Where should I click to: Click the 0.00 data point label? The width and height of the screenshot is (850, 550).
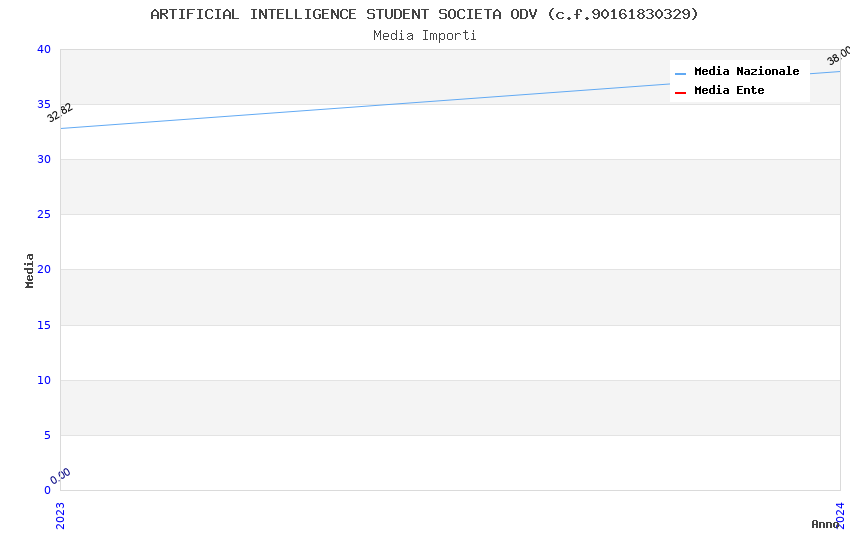coord(61,476)
